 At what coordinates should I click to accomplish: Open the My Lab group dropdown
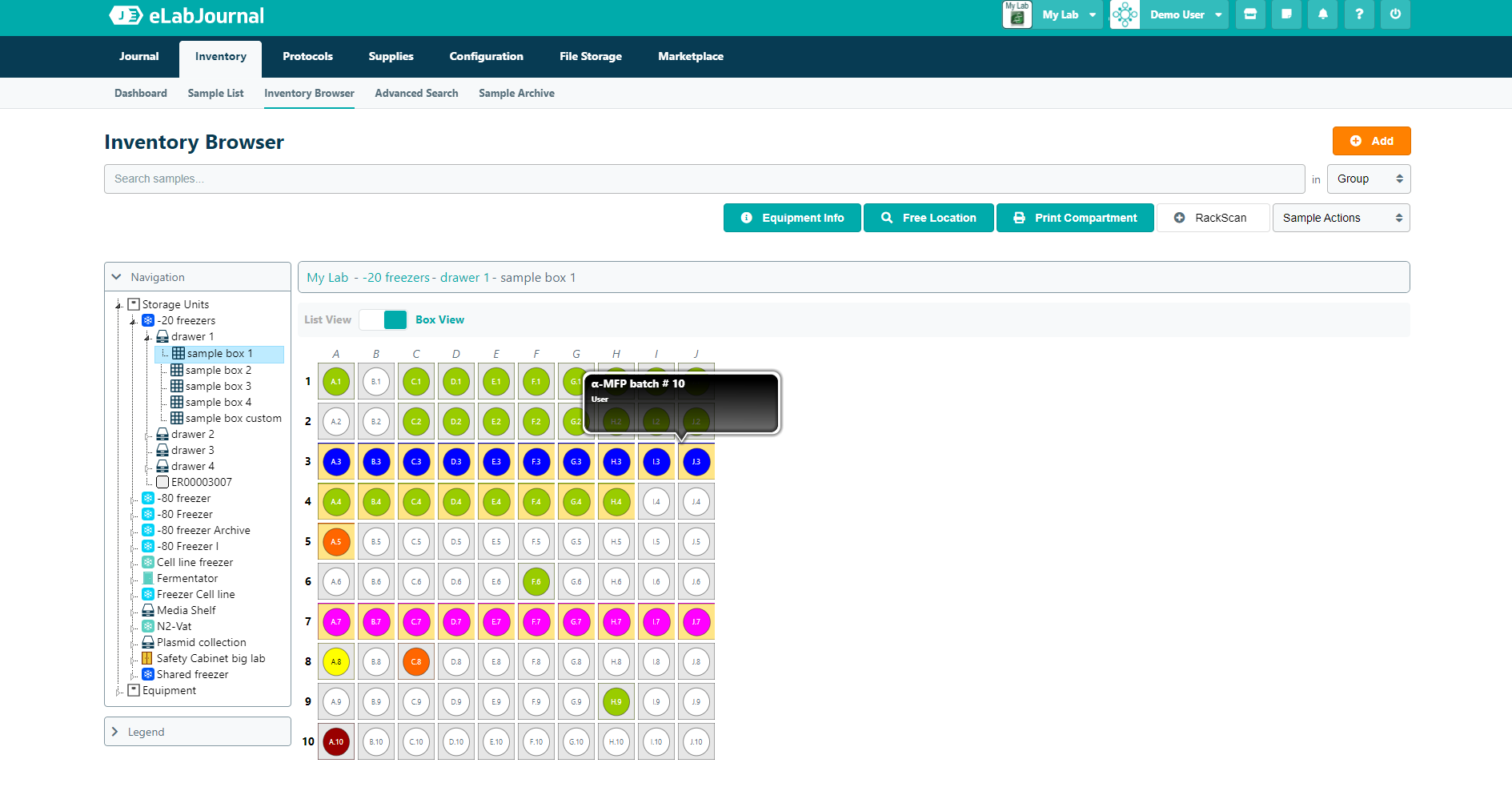pos(1069,14)
